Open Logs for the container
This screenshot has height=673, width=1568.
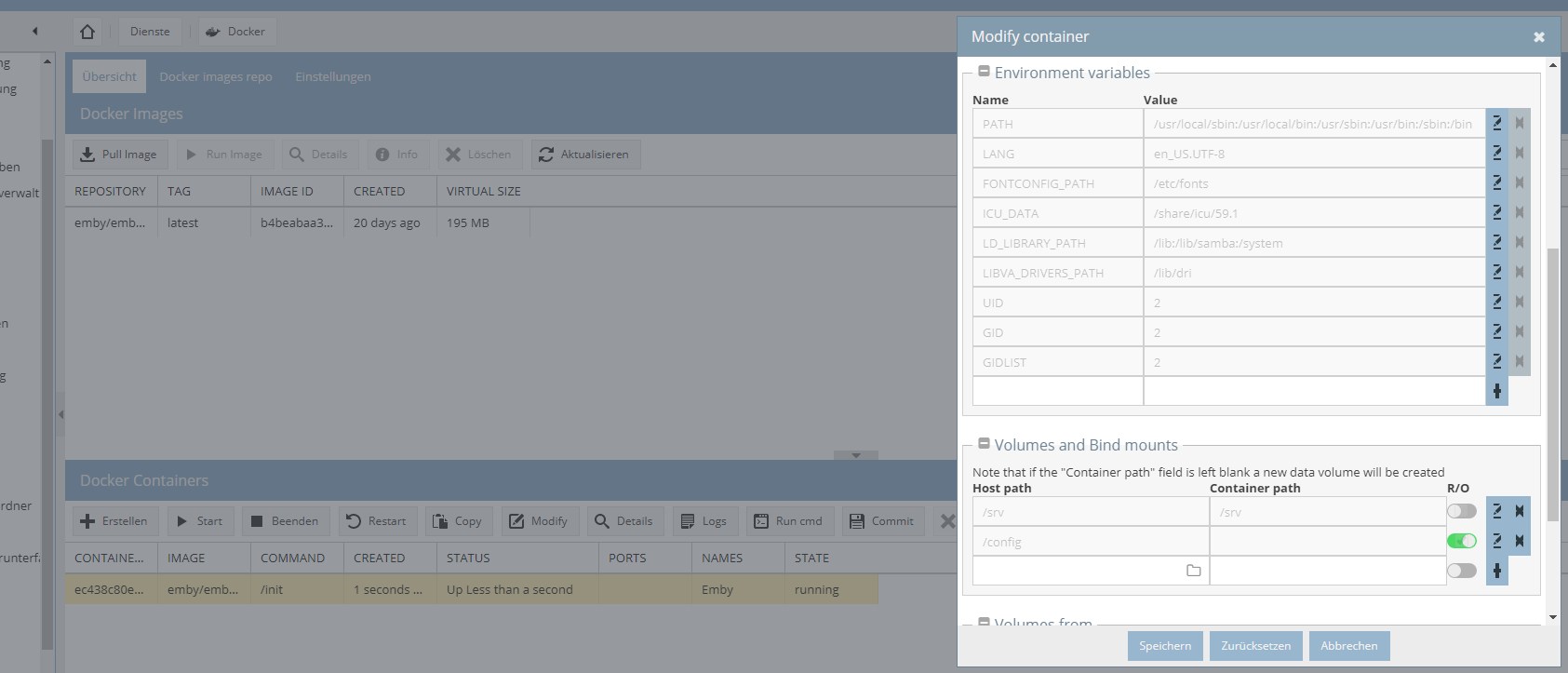[704, 521]
